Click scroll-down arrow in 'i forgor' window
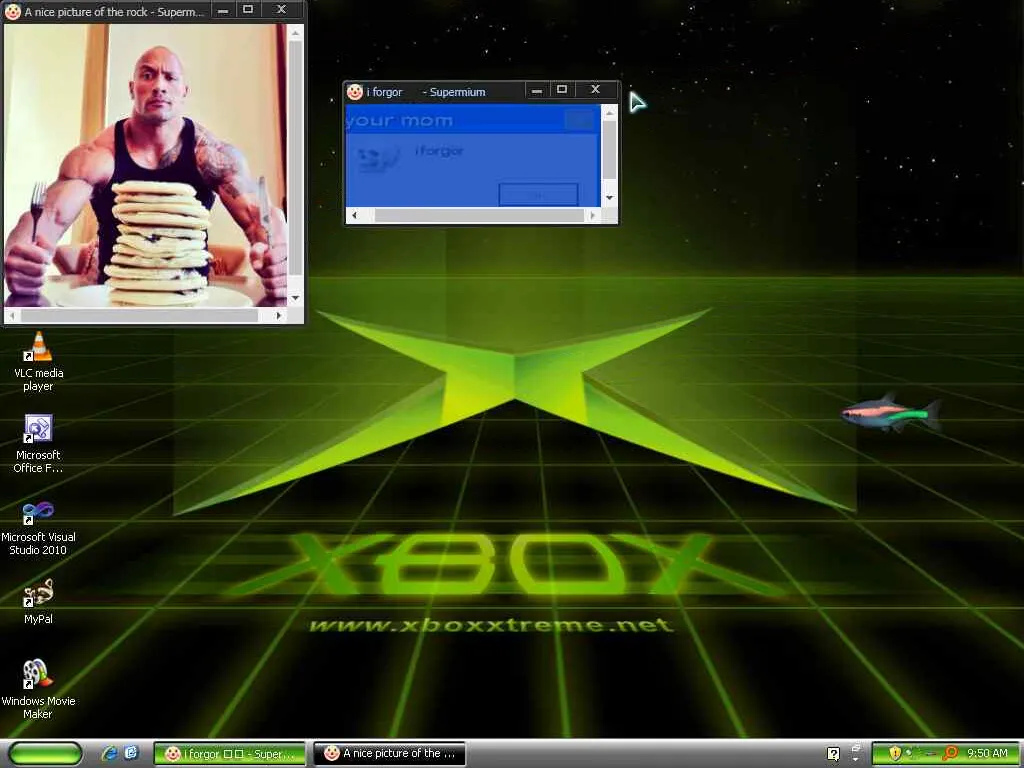The height and width of the screenshot is (768, 1024). click(609, 198)
